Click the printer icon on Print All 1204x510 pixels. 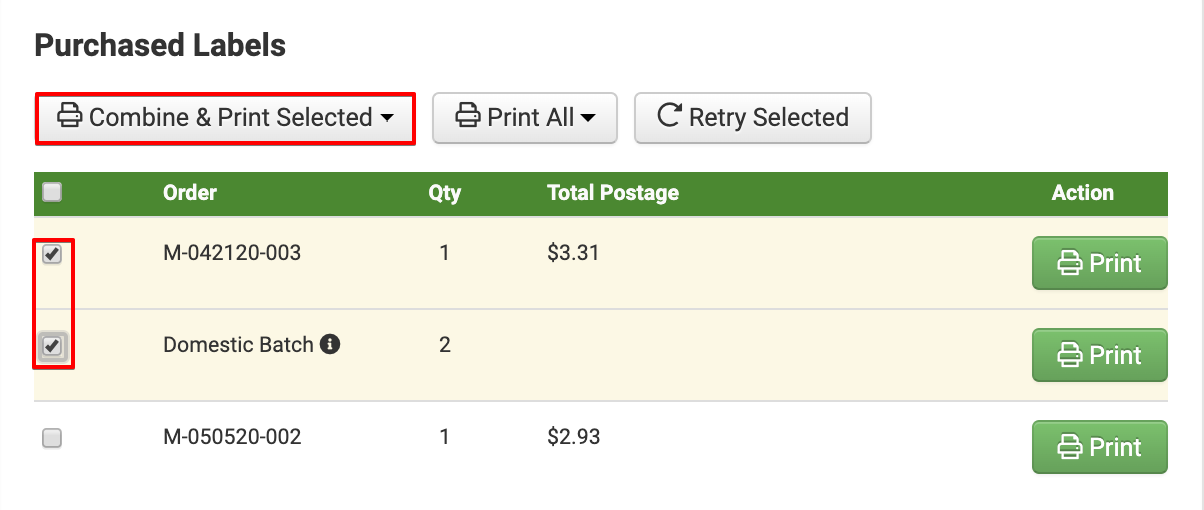coord(467,117)
